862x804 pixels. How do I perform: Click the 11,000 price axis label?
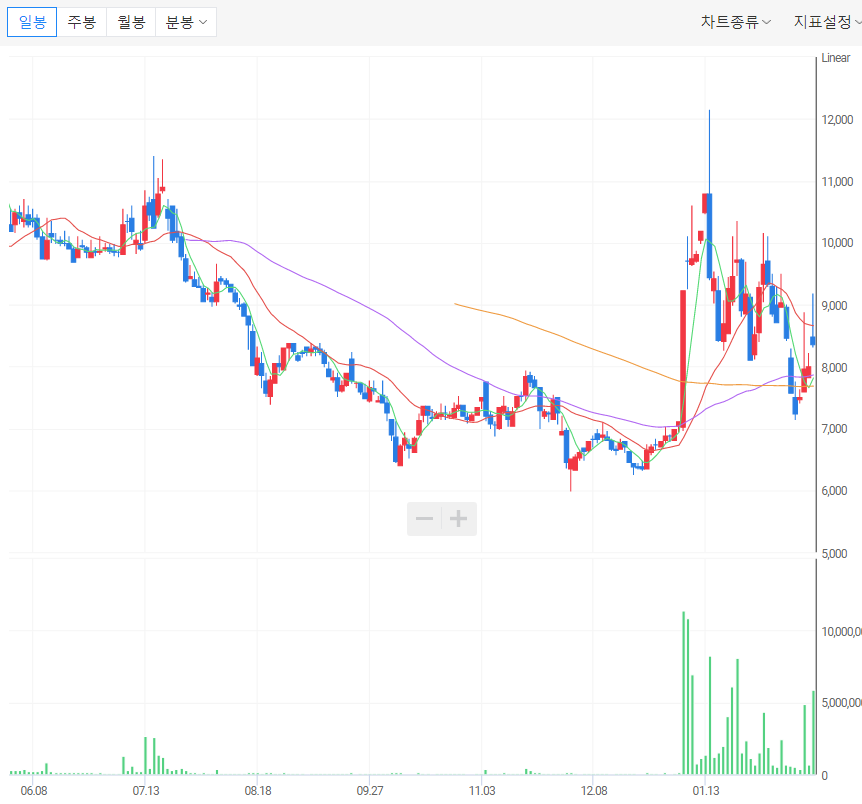[x=837, y=181]
